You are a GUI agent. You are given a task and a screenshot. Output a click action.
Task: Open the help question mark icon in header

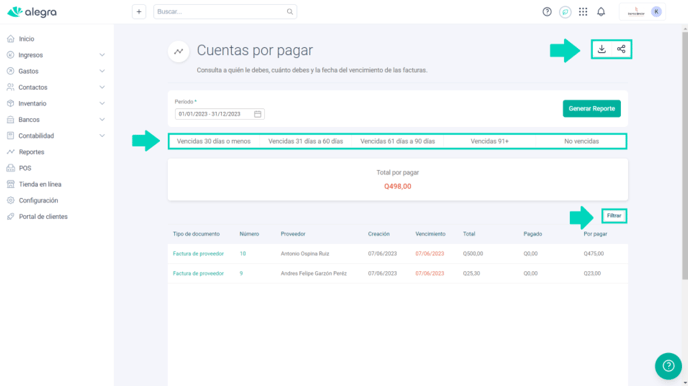547,12
